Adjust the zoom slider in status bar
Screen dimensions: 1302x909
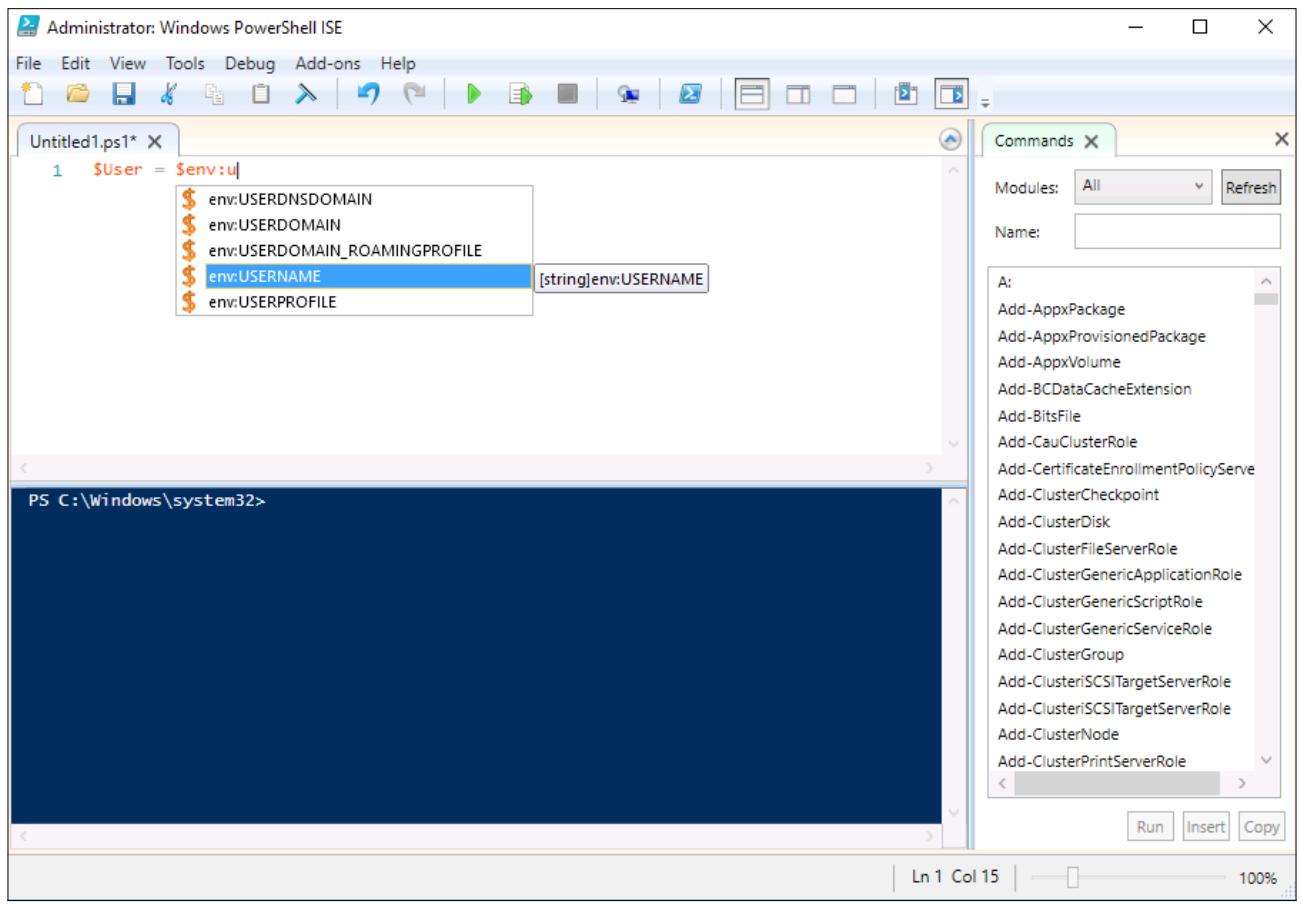pyautogui.click(x=1072, y=878)
